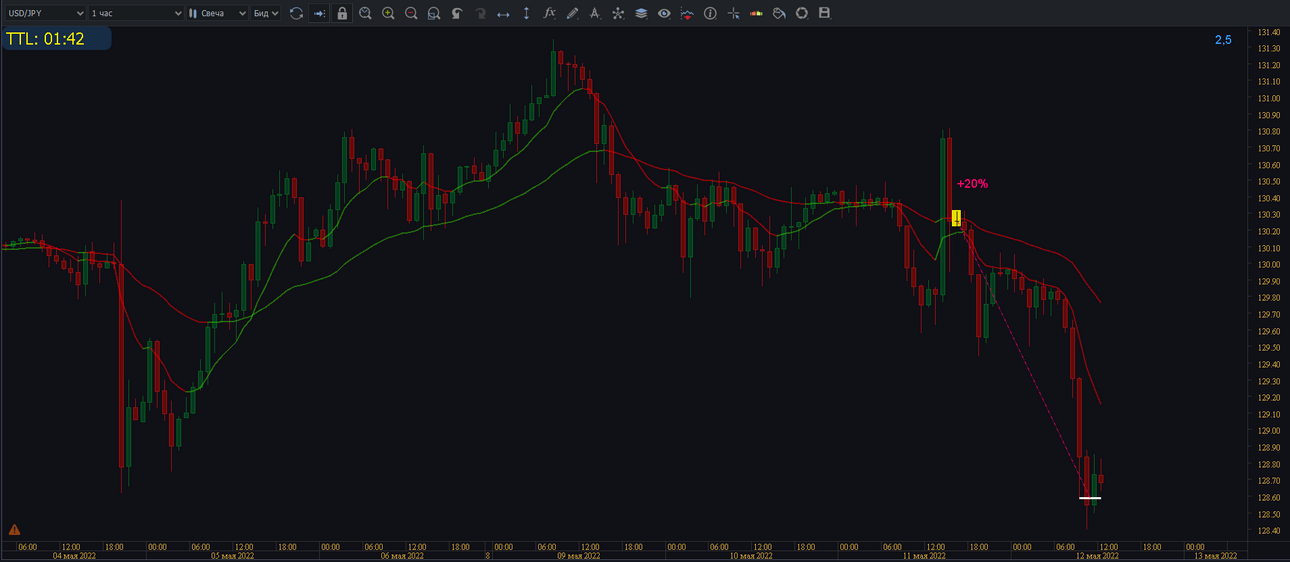The height and width of the screenshot is (562, 1290).
Task: Toggle the eye visibility icon
Action: click(664, 13)
